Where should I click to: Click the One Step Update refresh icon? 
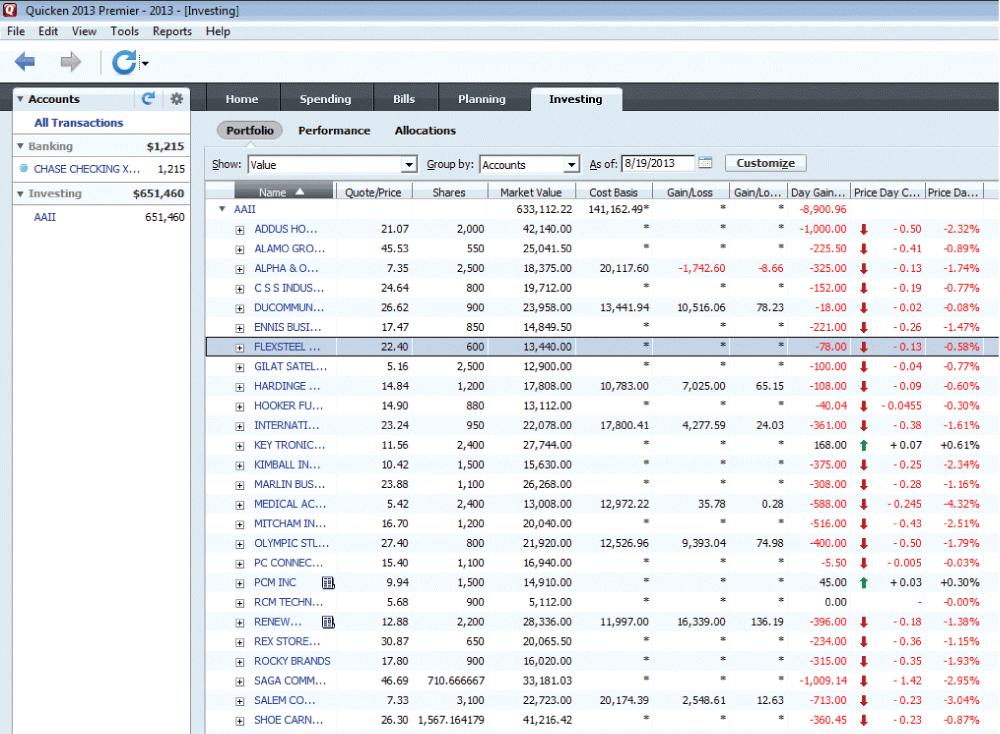pos(124,62)
